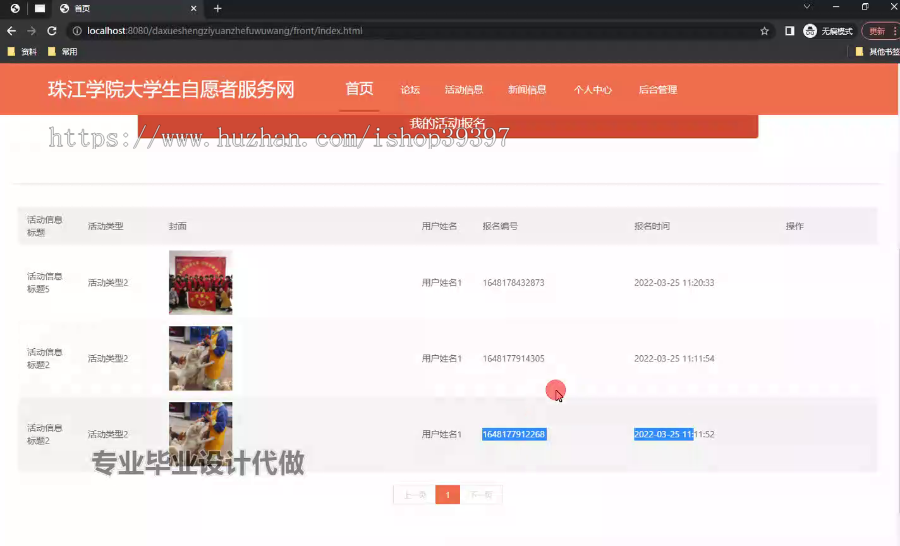Click the dog cover thumbnail in 1648177914305 row

click(x=200, y=358)
